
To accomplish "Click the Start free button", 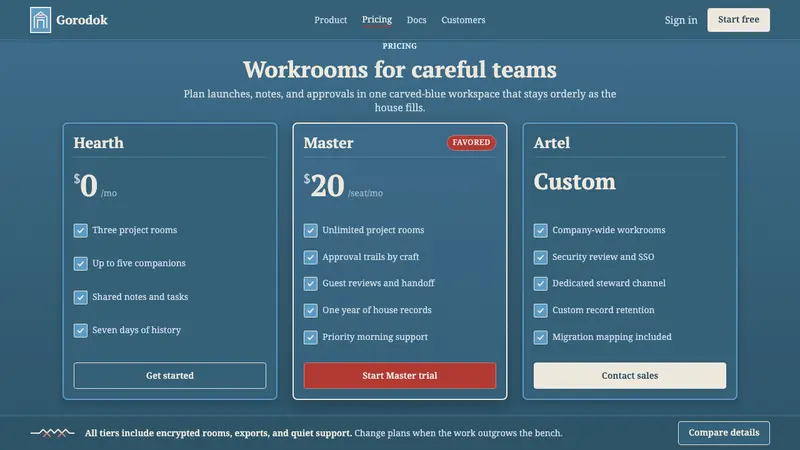I will [x=738, y=20].
